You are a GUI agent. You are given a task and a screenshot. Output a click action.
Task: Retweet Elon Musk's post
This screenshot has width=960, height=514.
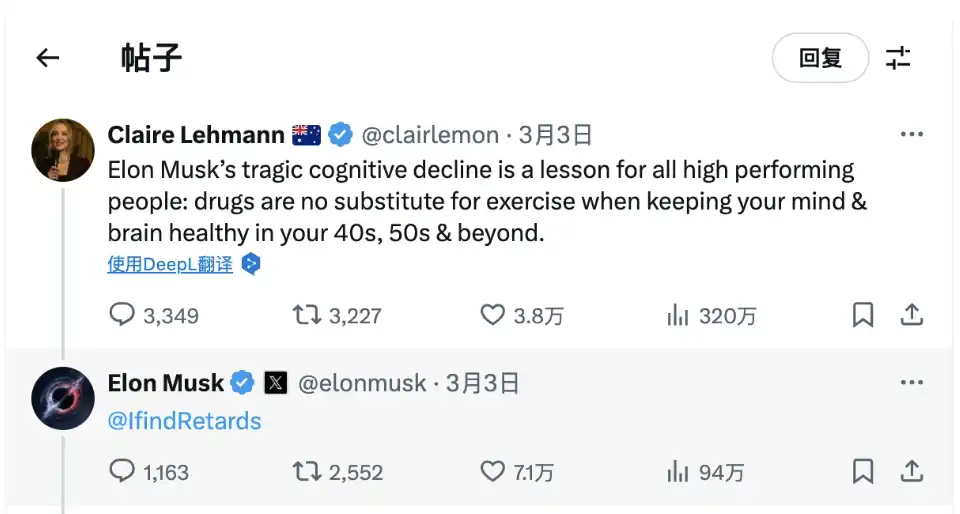tap(306, 471)
